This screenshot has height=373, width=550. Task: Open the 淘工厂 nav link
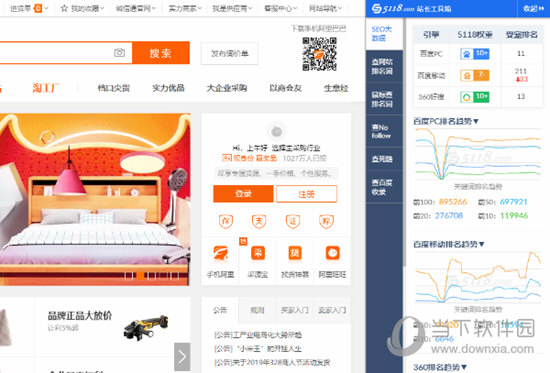point(46,88)
